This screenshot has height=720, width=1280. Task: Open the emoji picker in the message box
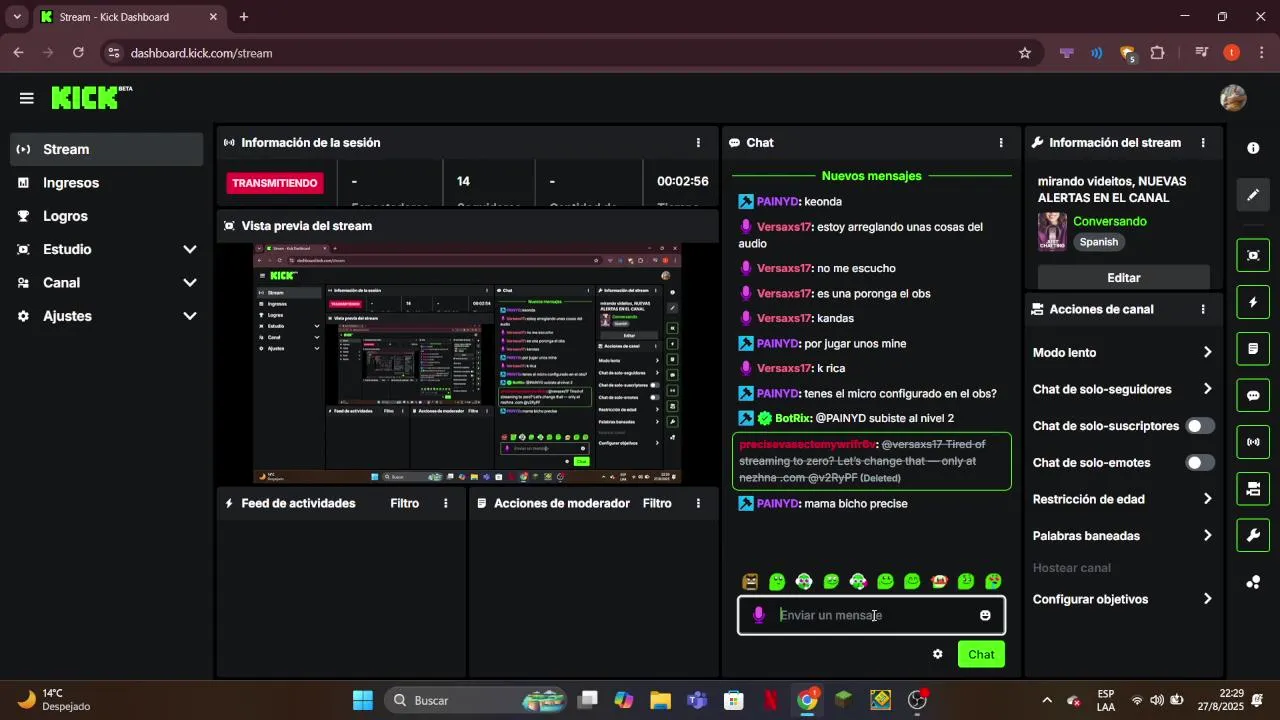(985, 615)
